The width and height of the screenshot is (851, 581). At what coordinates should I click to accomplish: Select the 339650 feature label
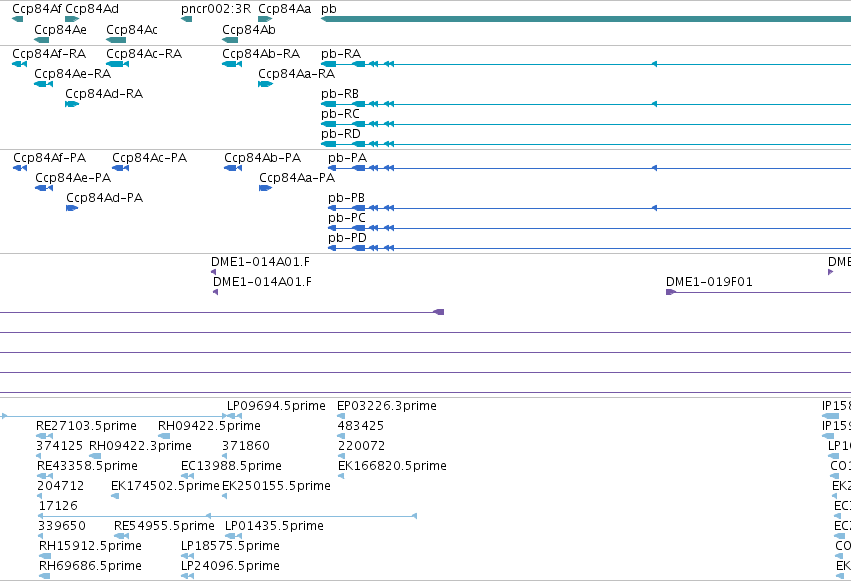(x=62, y=526)
